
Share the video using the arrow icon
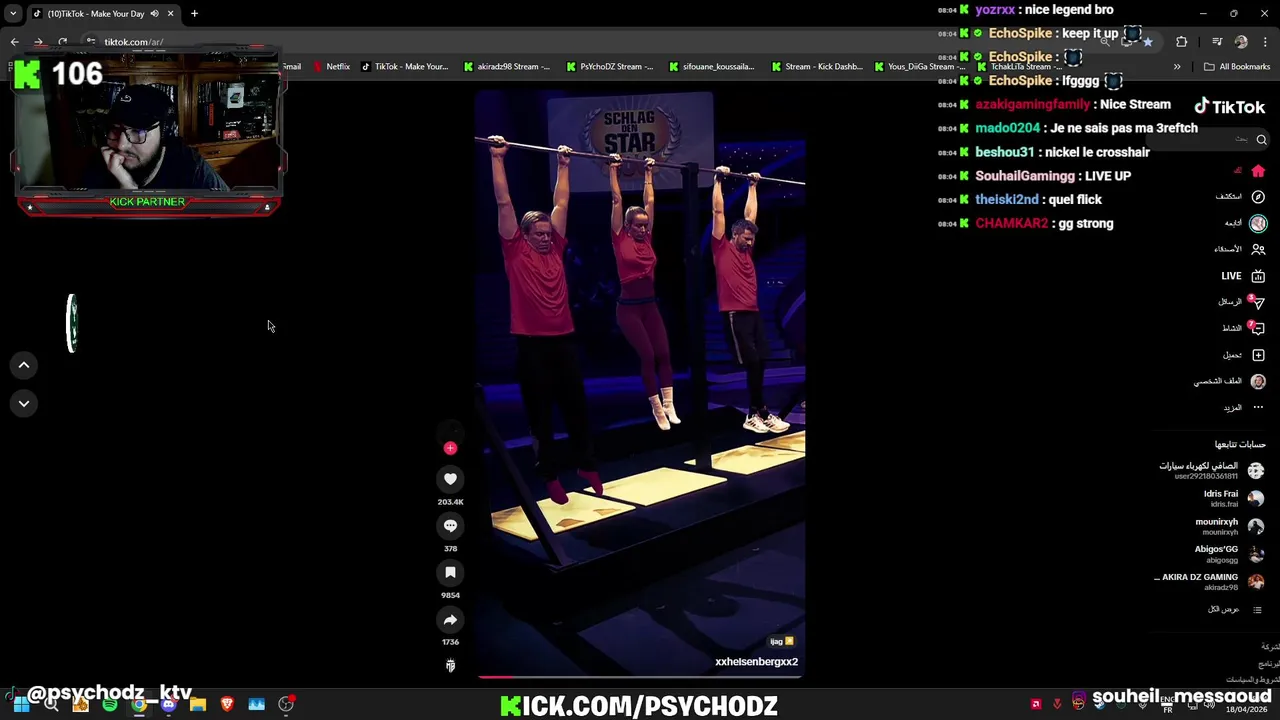pos(450,620)
